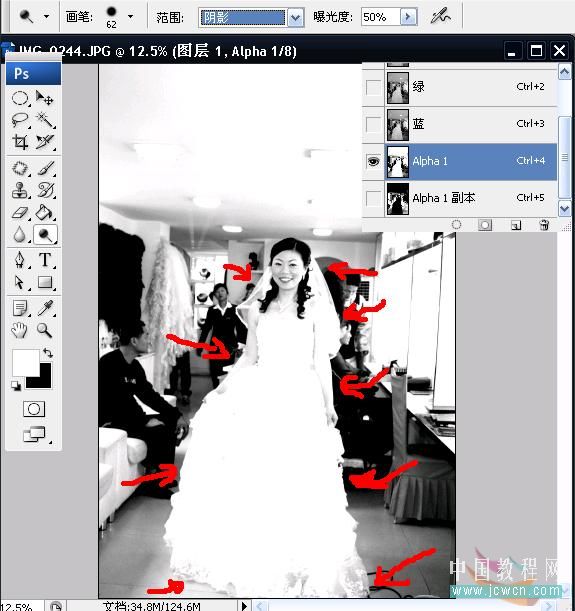Select the Hand tool
The width and height of the screenshot is (575, 611).
[x=19, y=330]
